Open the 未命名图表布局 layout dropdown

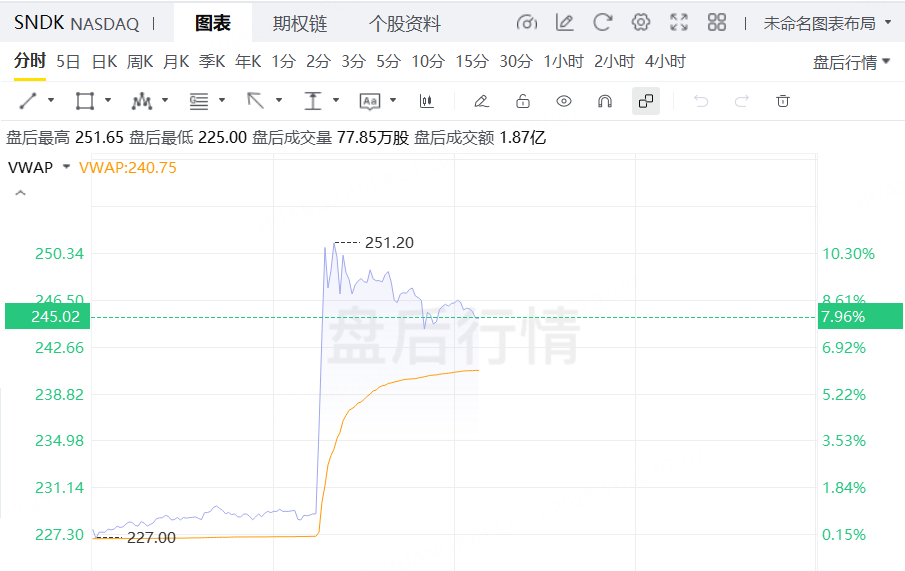[827, 22]
